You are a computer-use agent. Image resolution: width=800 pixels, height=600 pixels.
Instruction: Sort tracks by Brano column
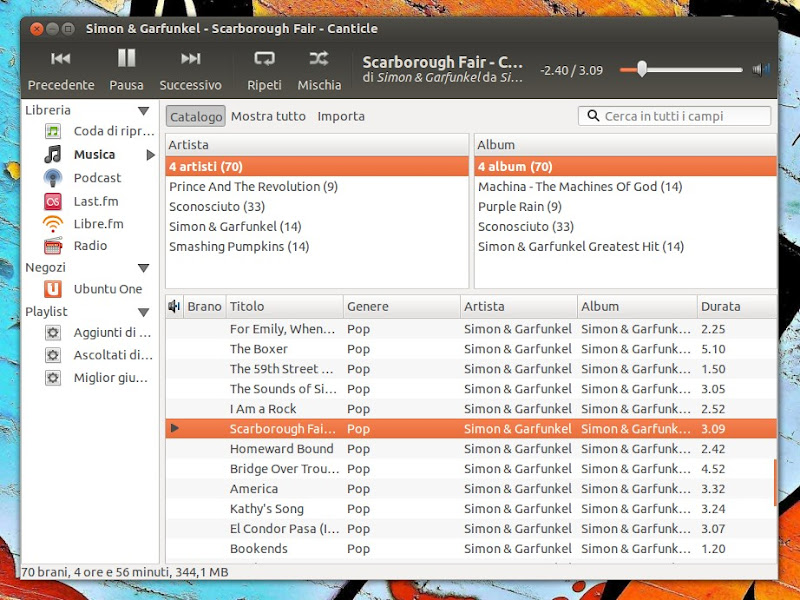[204, 306]
